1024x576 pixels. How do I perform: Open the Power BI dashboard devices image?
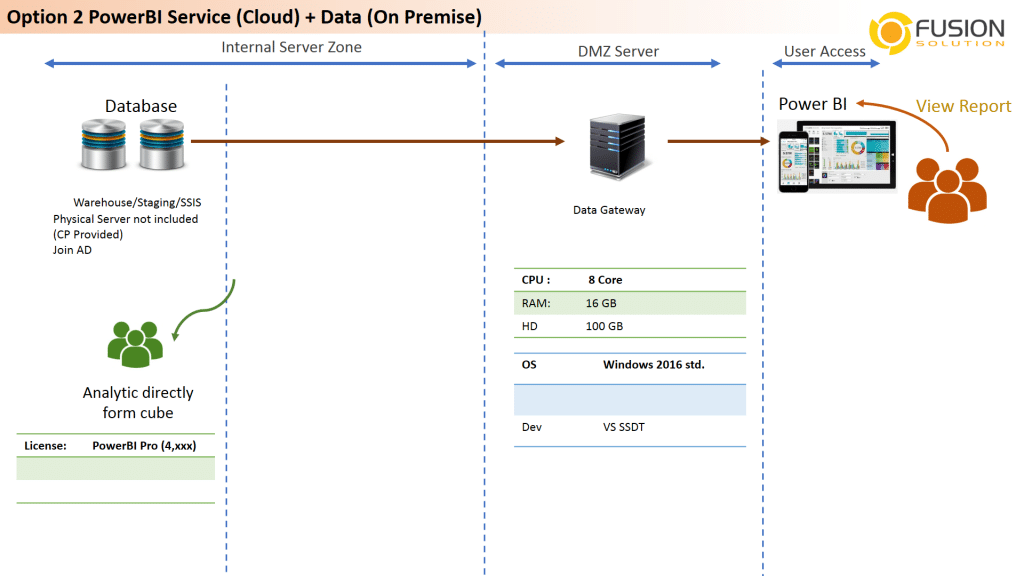coord(837,156)
